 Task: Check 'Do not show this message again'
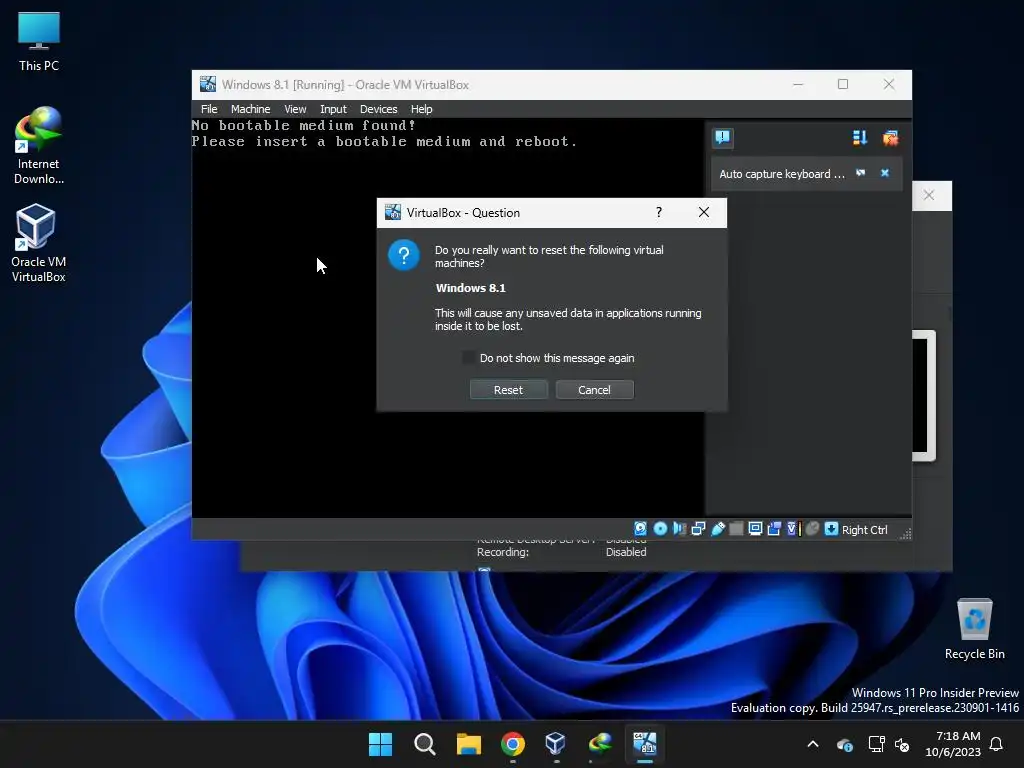point(468,358)
